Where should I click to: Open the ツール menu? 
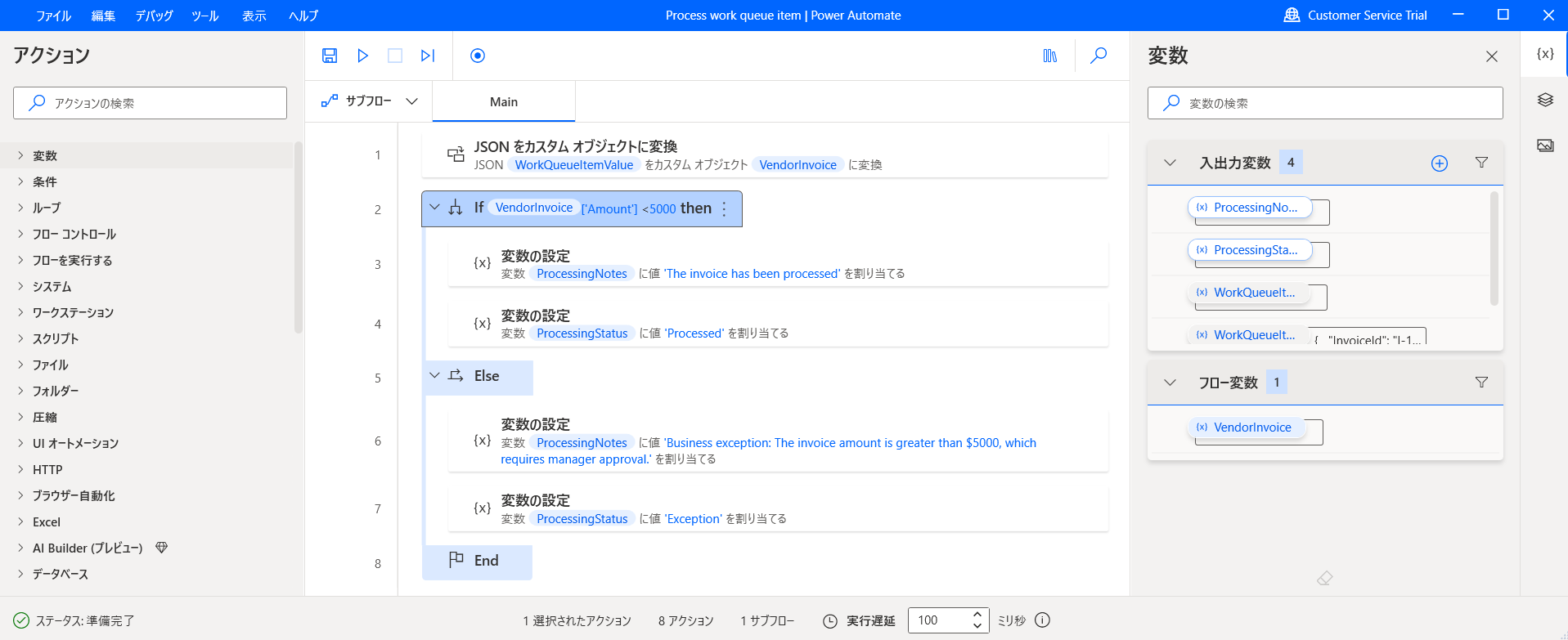pyautogui.click(x=204, y=16)
